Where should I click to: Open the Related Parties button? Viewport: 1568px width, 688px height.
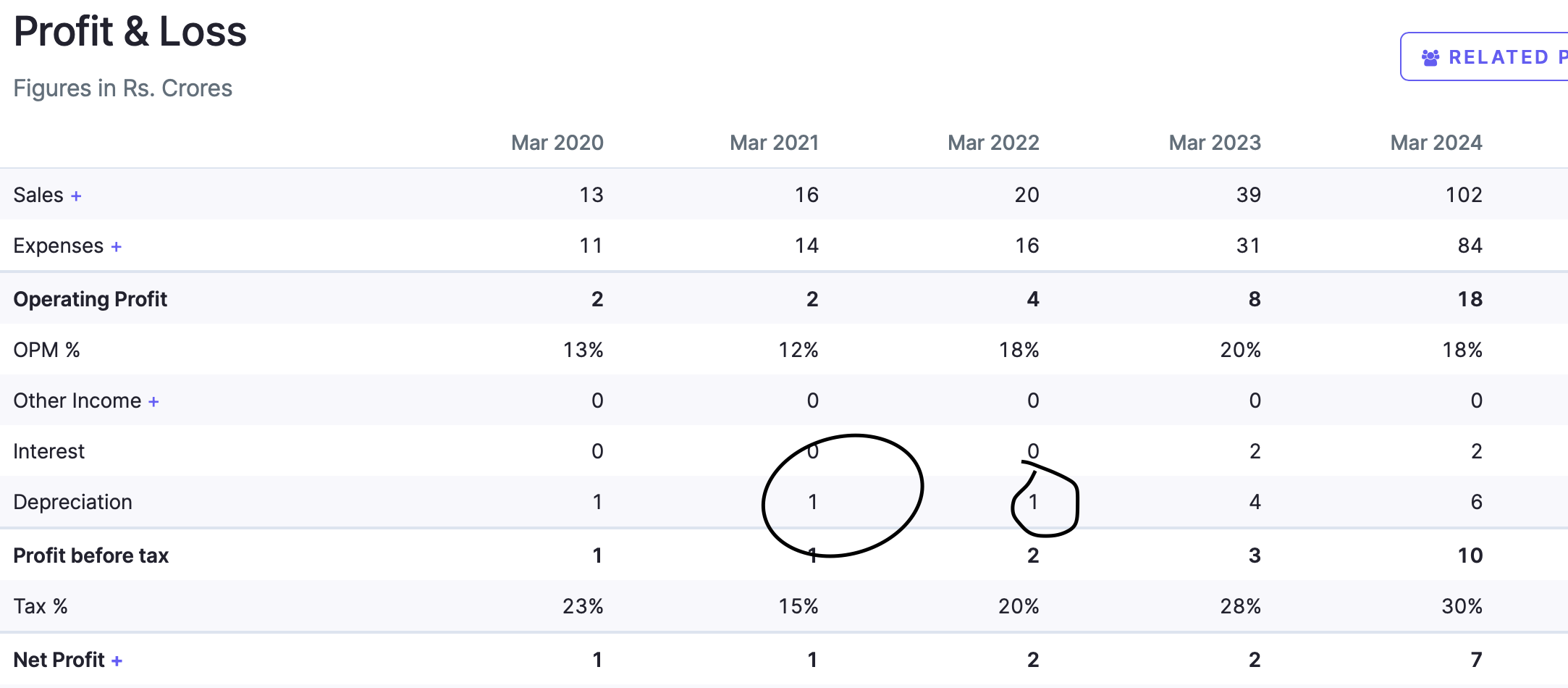[1491, 57]
